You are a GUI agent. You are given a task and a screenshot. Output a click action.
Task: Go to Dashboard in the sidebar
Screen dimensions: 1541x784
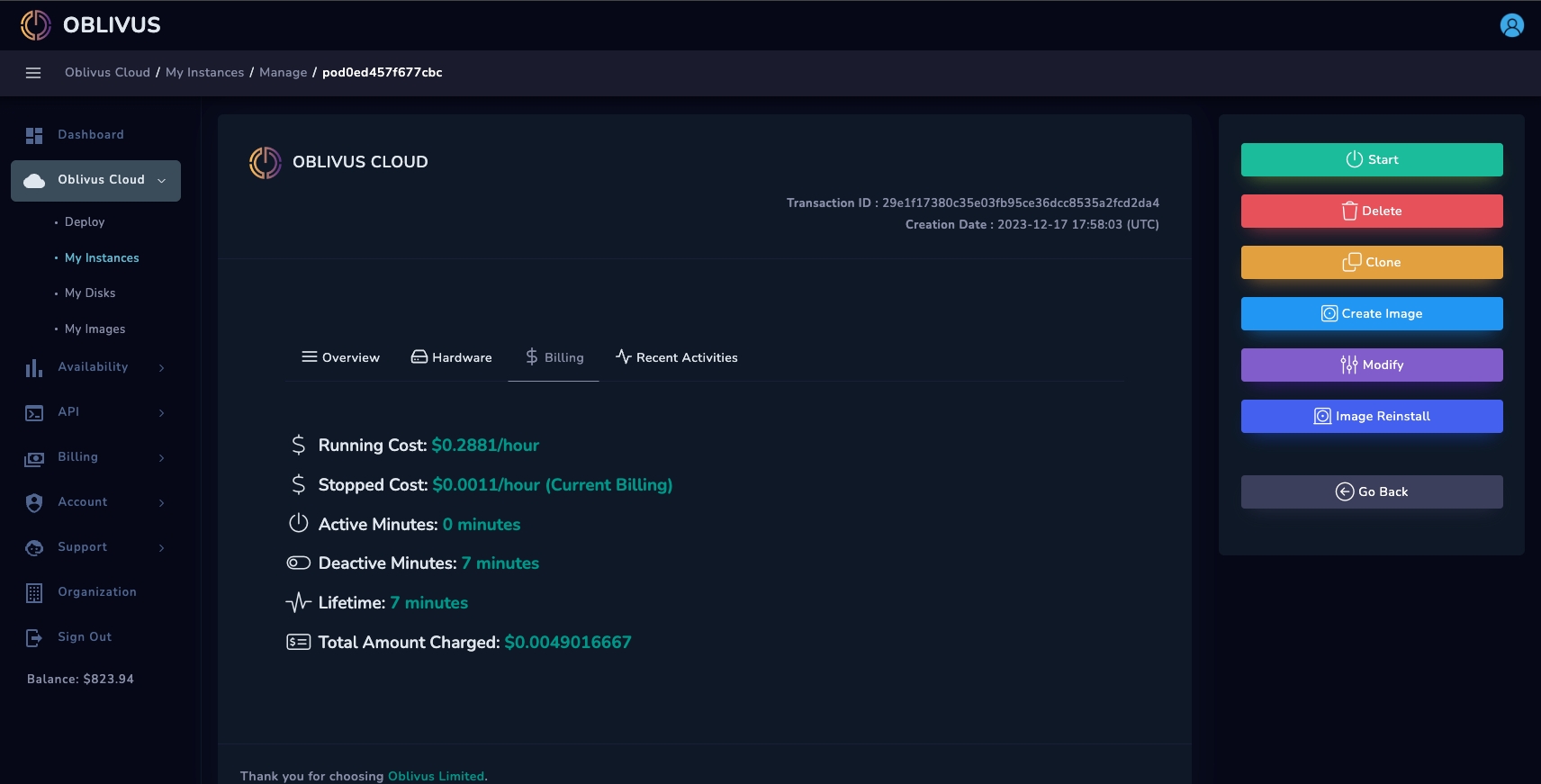pyautogui.click(x=91, y=135)
